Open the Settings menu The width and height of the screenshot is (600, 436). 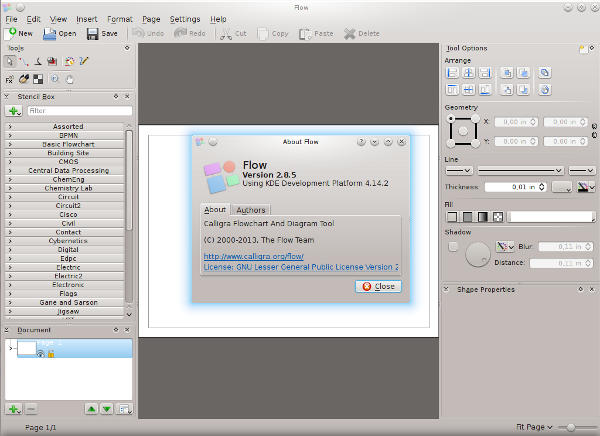click(x=185, y=19)
